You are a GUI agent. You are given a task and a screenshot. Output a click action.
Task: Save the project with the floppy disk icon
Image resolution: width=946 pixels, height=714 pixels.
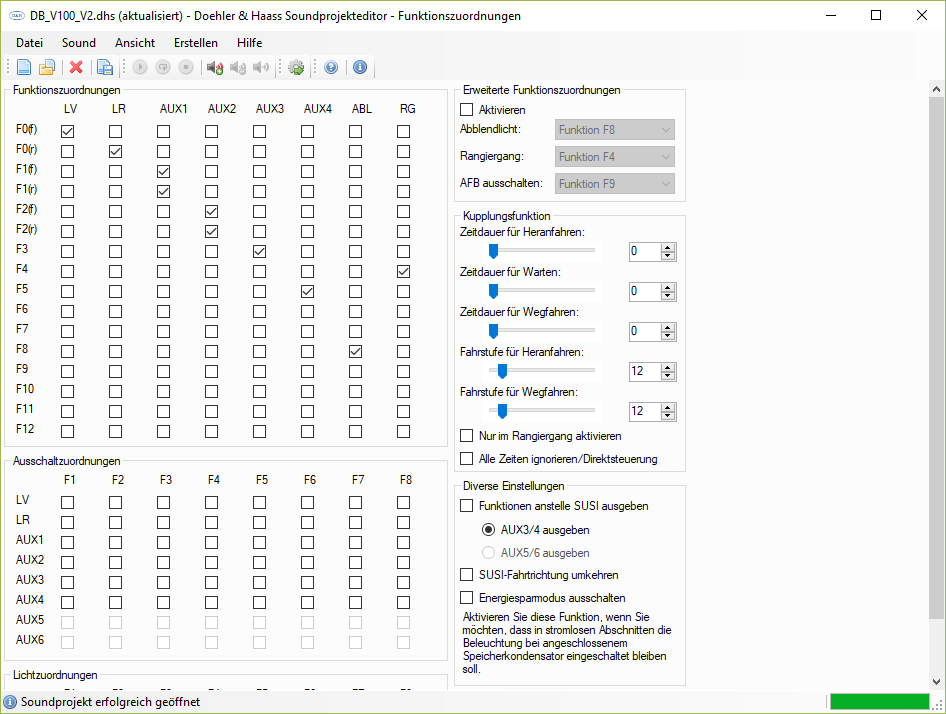coord(105,67)
